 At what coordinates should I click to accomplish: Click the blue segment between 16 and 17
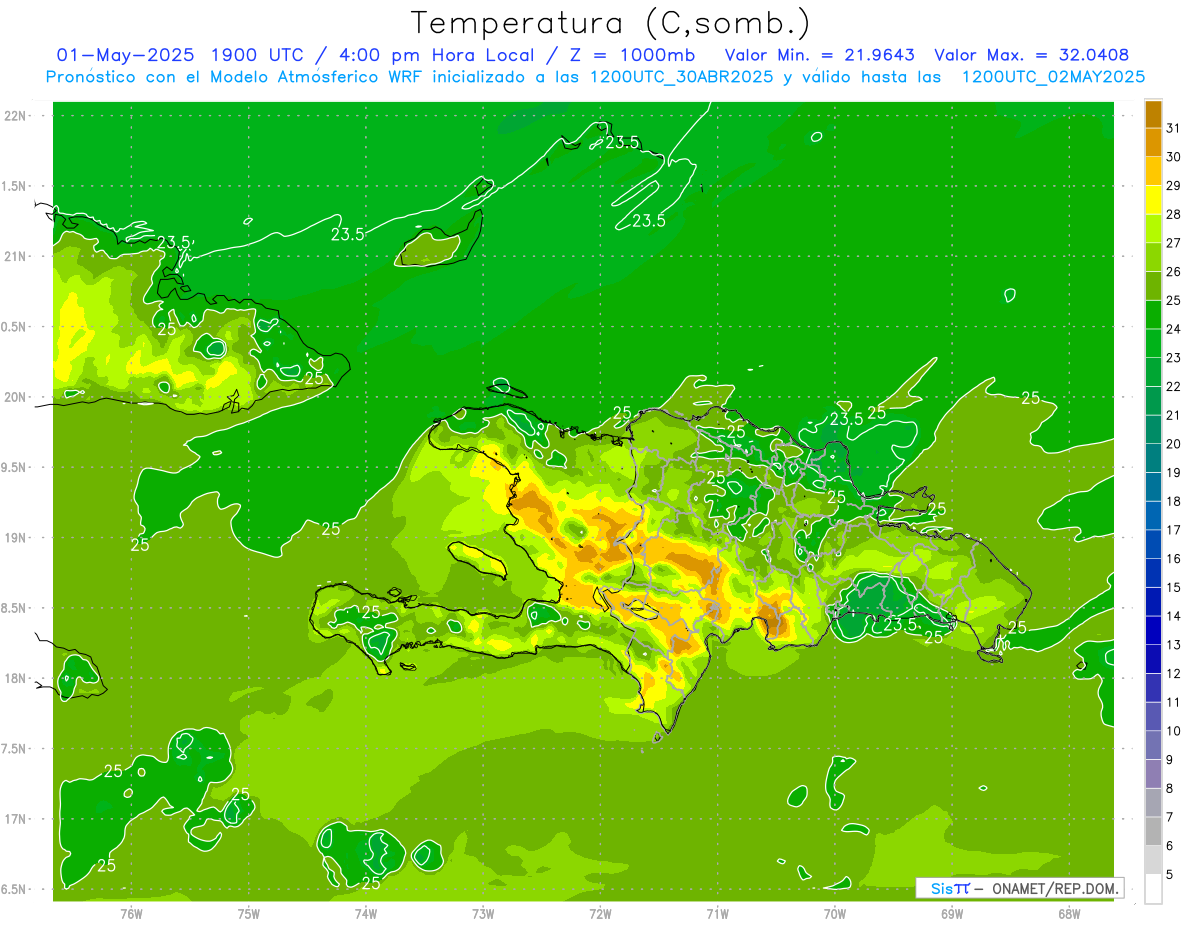[1153, 544]
